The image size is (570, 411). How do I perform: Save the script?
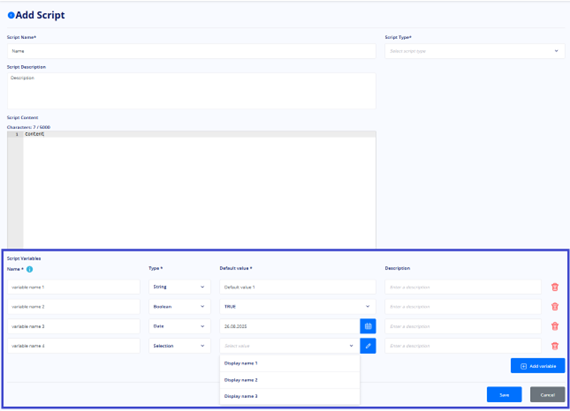click(x=504, y=395)
